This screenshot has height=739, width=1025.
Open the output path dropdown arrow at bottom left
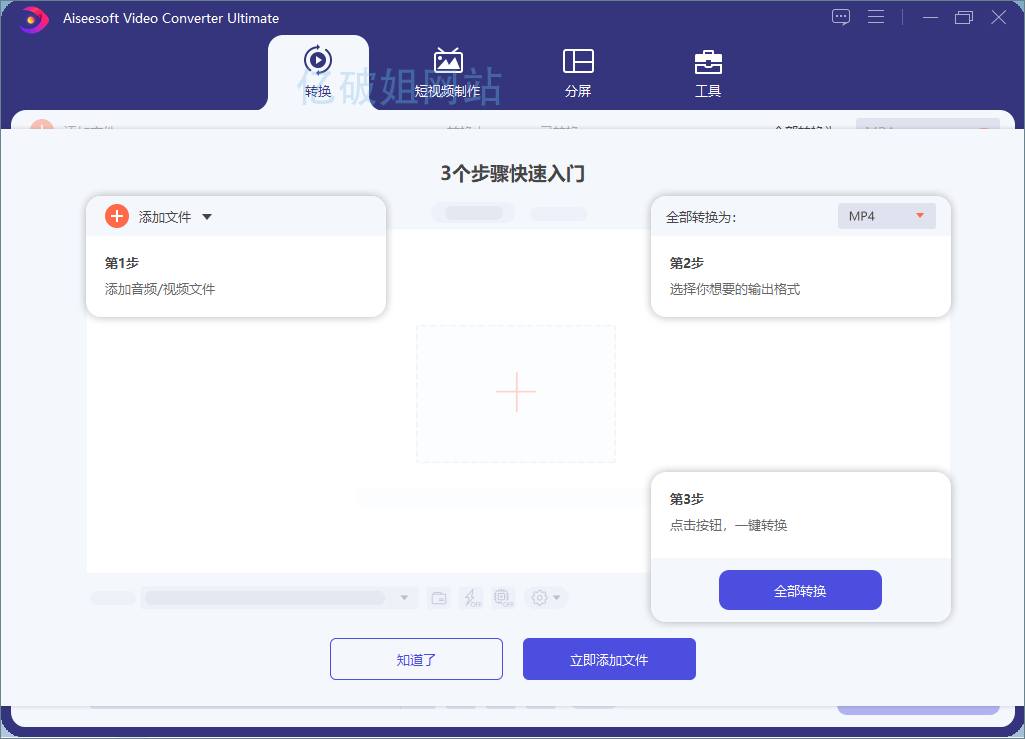(x=405, y=597)
